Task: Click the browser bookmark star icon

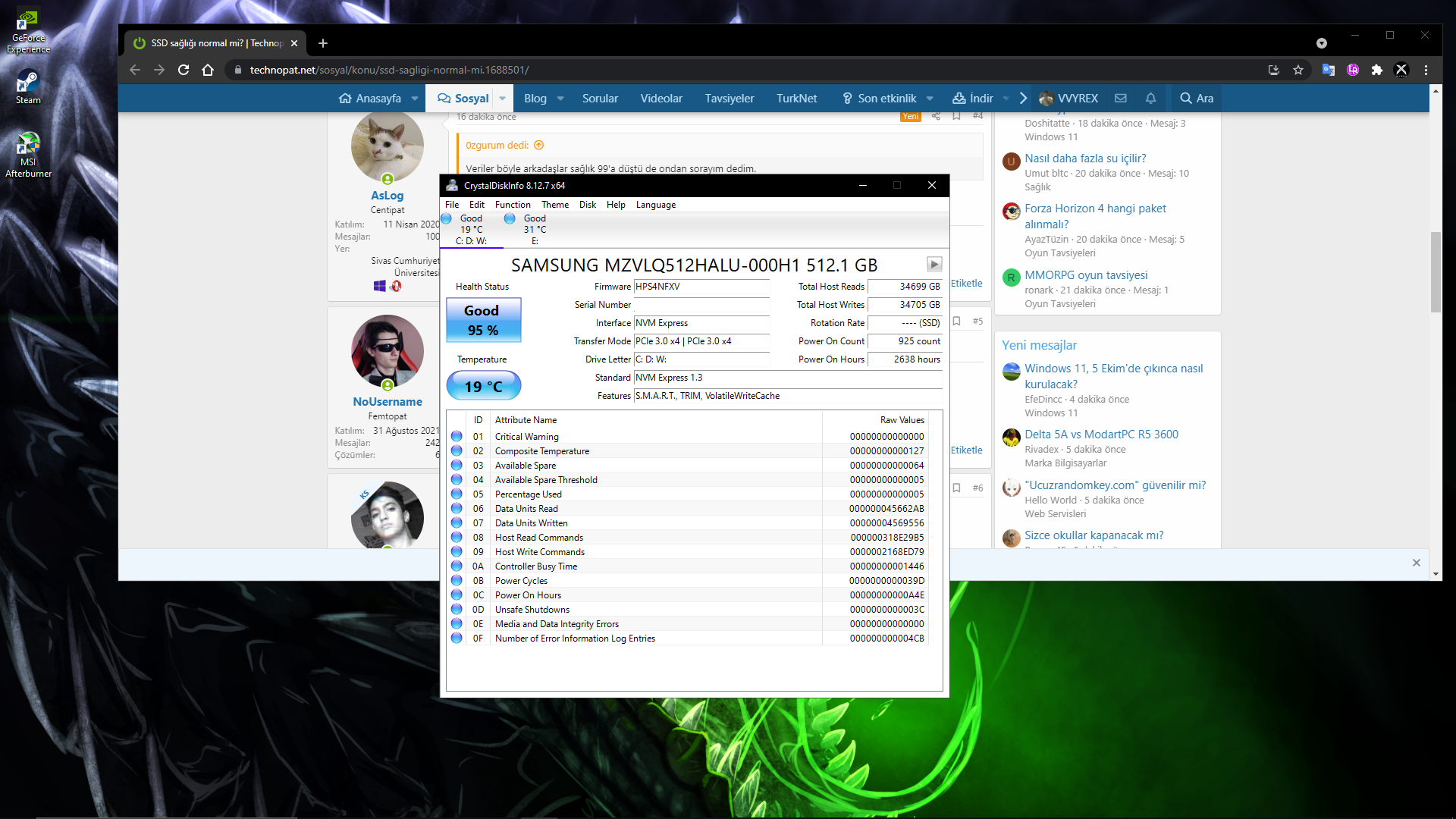Action: (x=1298, y=70)
